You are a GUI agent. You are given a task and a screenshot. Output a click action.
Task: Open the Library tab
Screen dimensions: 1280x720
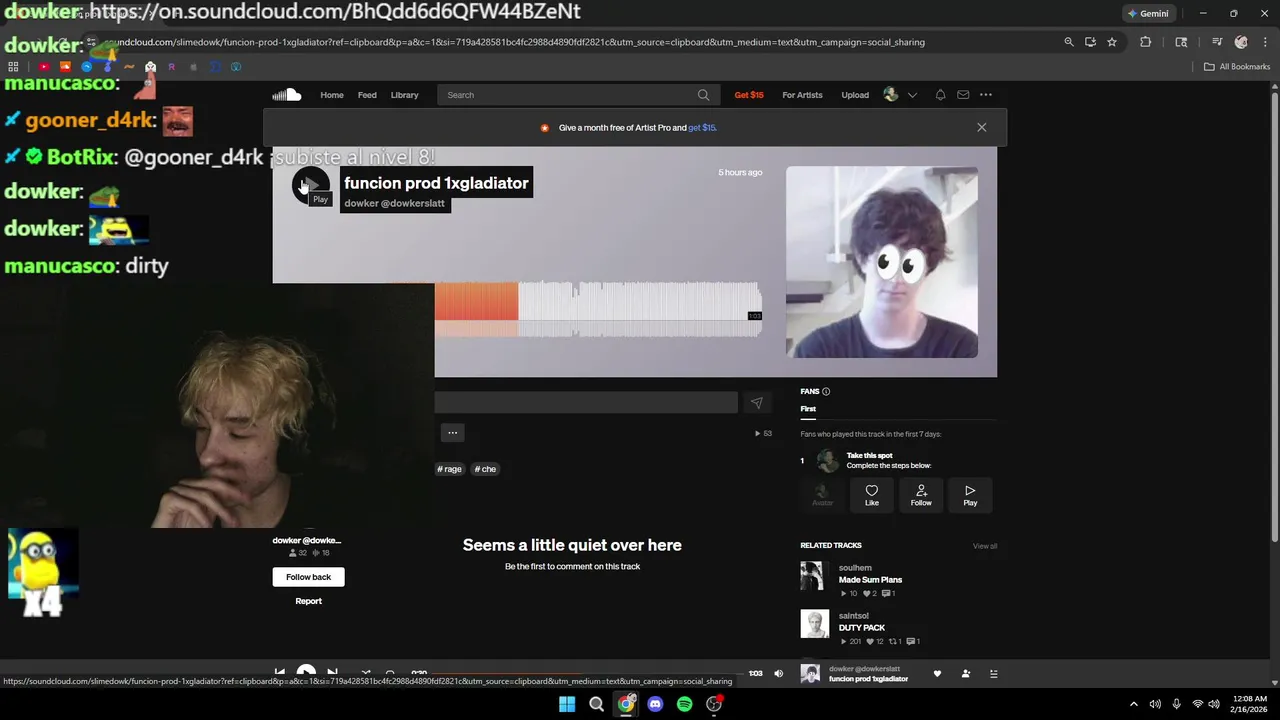(x=405, y=95)
